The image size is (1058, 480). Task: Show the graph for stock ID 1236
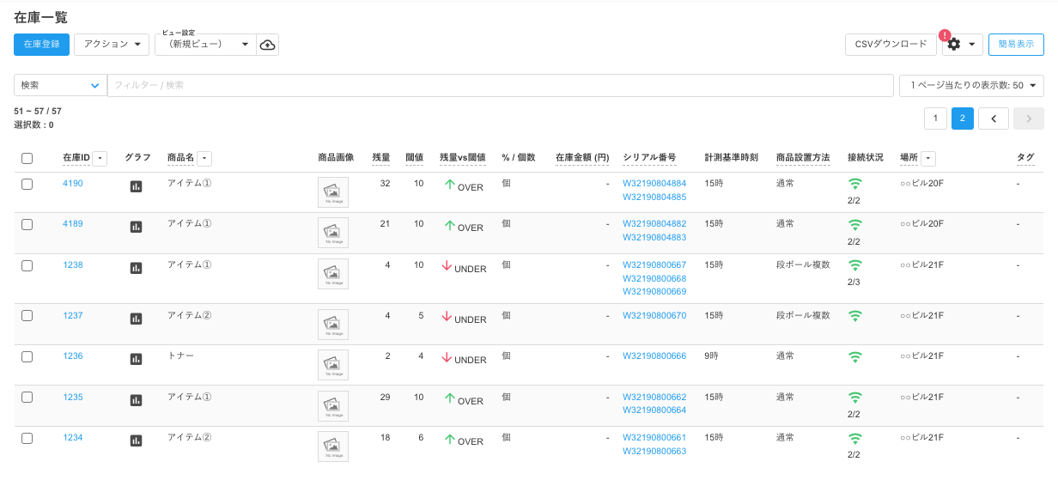tap(136, 359)
